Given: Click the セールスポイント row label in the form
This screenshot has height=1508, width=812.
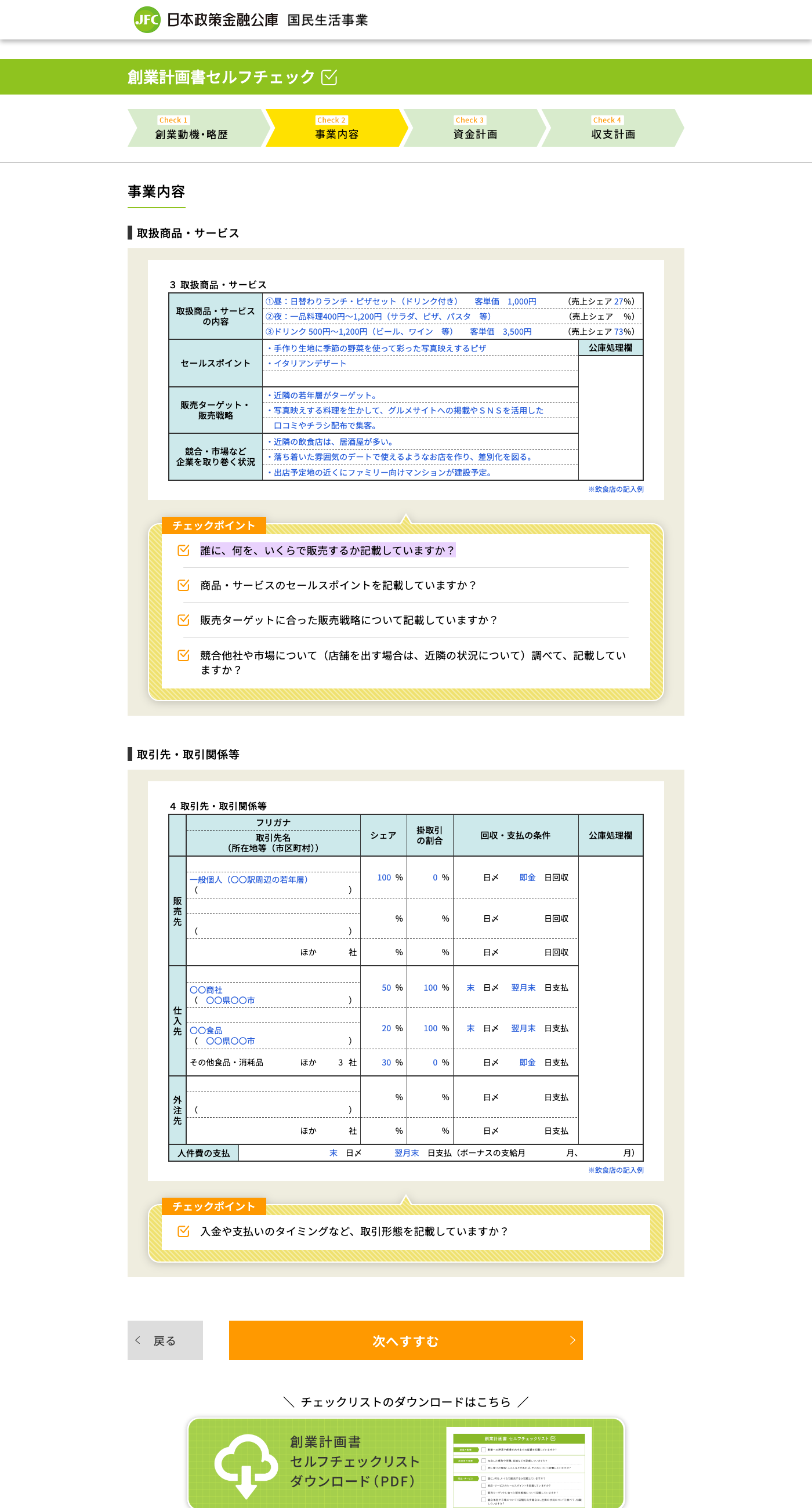Looking at the screenshot, I should tap(215, 363).
